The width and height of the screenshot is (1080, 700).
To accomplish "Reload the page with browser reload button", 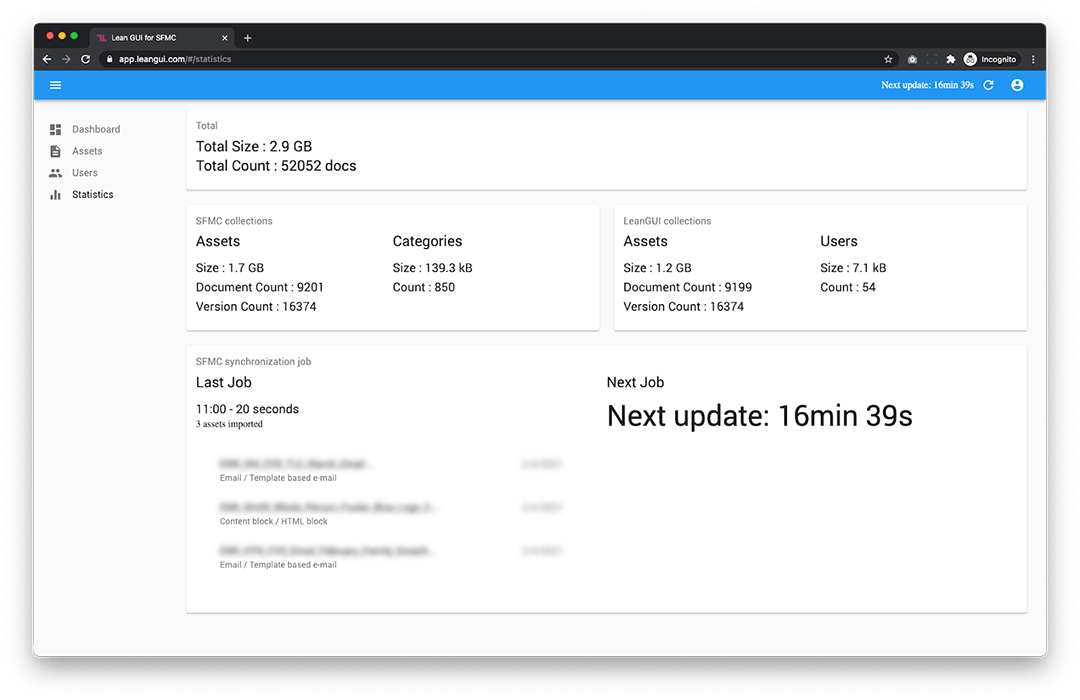I will tap(85, 59).
